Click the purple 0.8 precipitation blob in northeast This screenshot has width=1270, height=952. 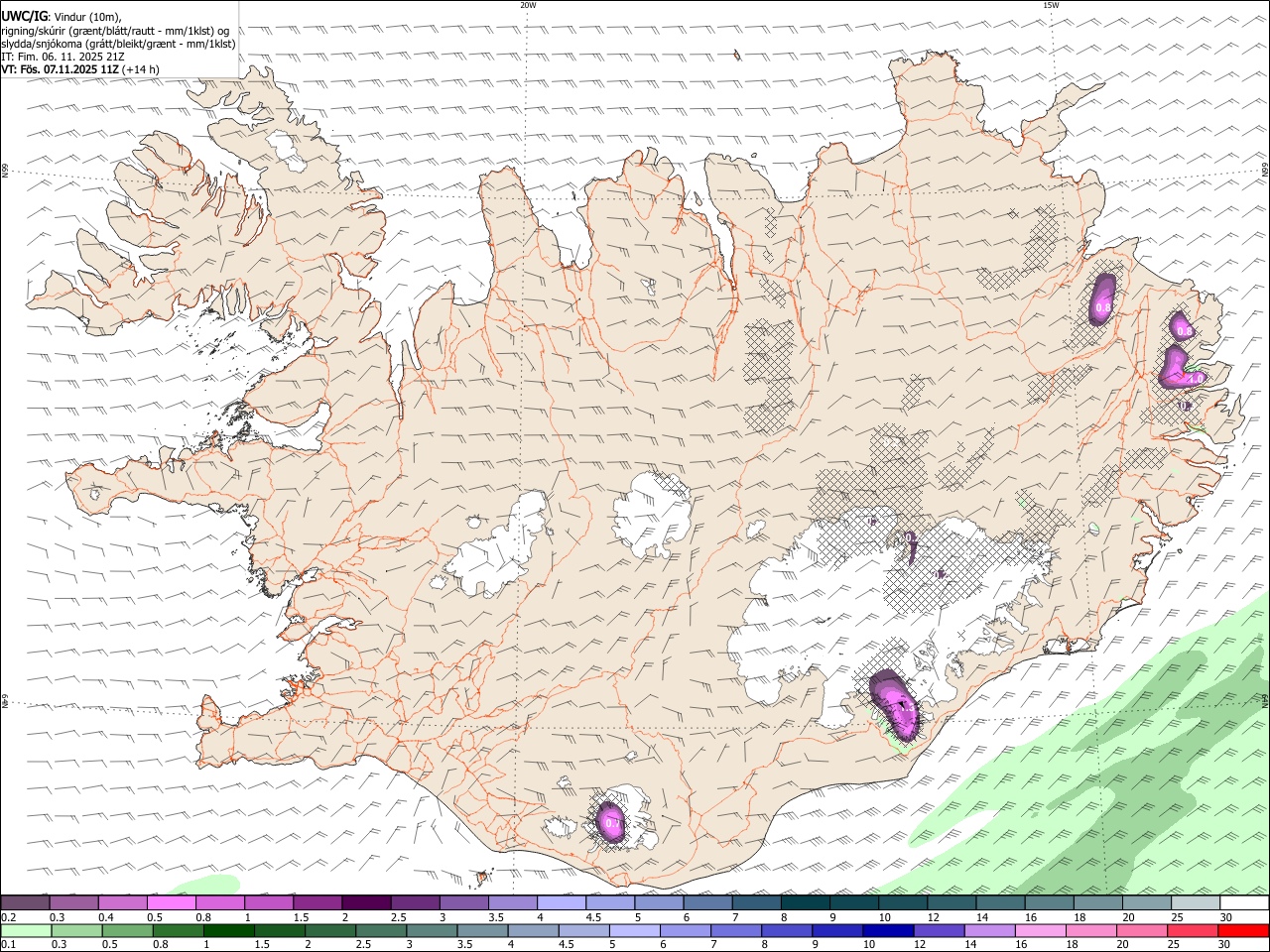tap(1103, 300)
